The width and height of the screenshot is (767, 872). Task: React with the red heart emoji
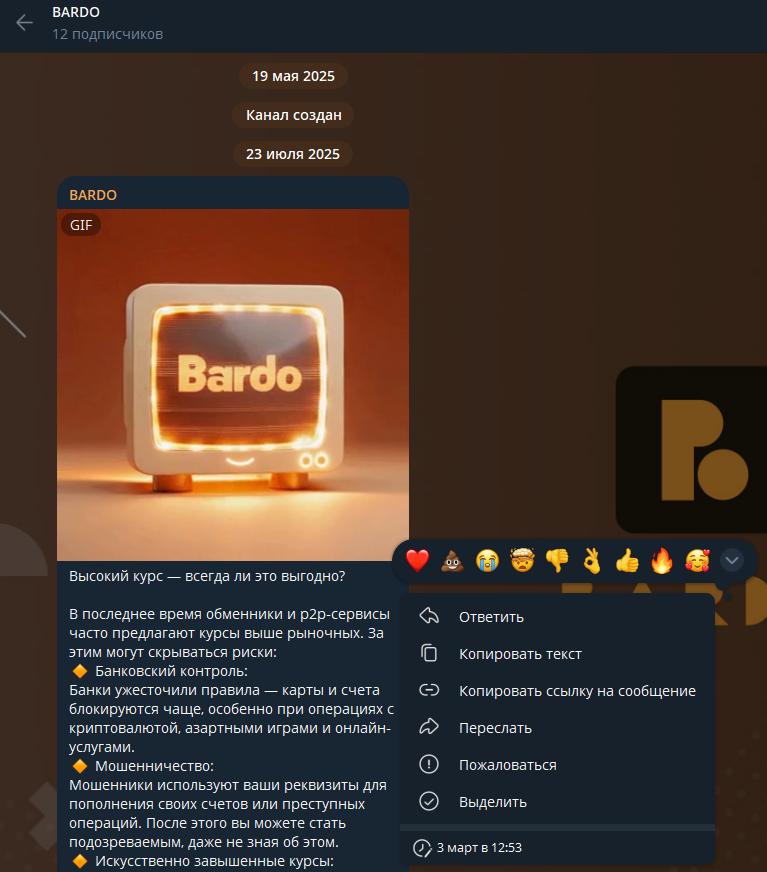(418, 561)
